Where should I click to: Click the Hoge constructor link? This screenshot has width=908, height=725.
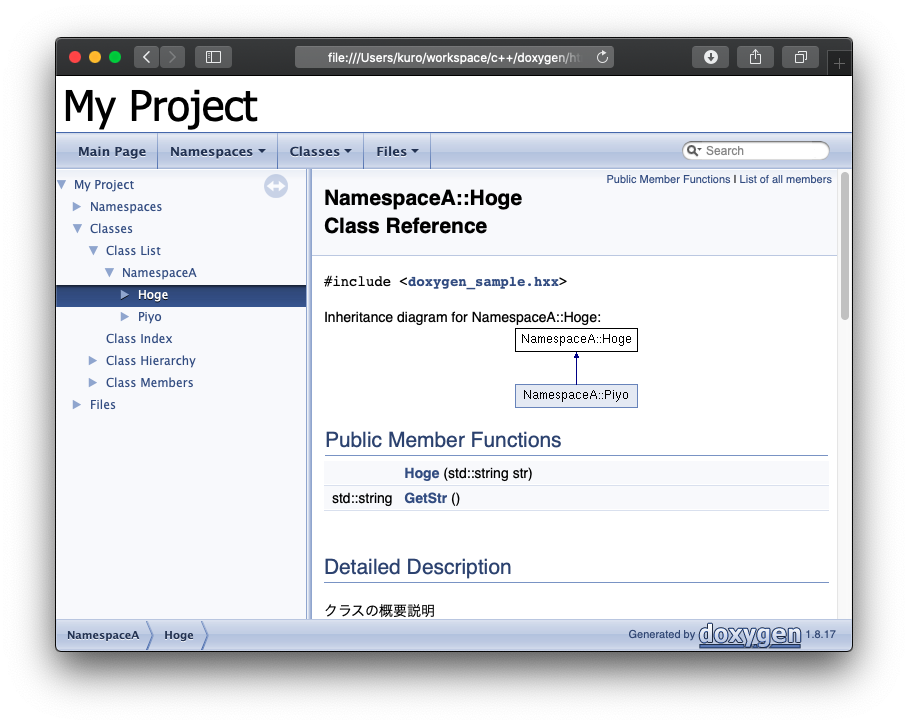[x=421, y=473]
